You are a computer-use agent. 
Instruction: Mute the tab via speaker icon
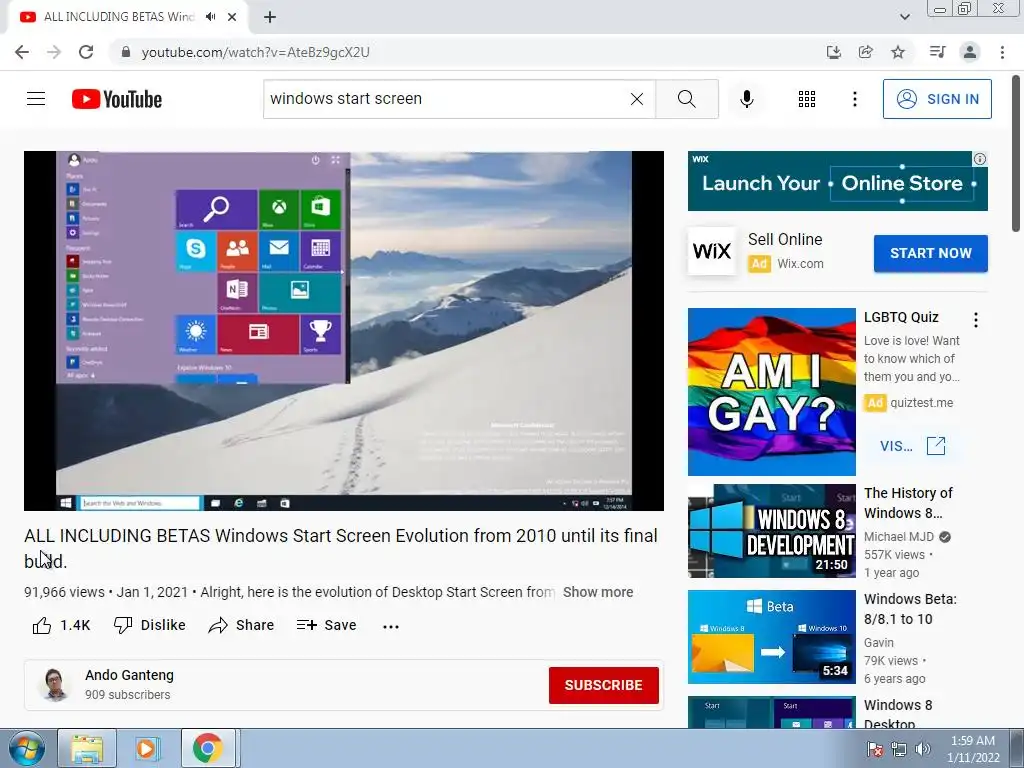pyautogui.click(x=210, y=17)
